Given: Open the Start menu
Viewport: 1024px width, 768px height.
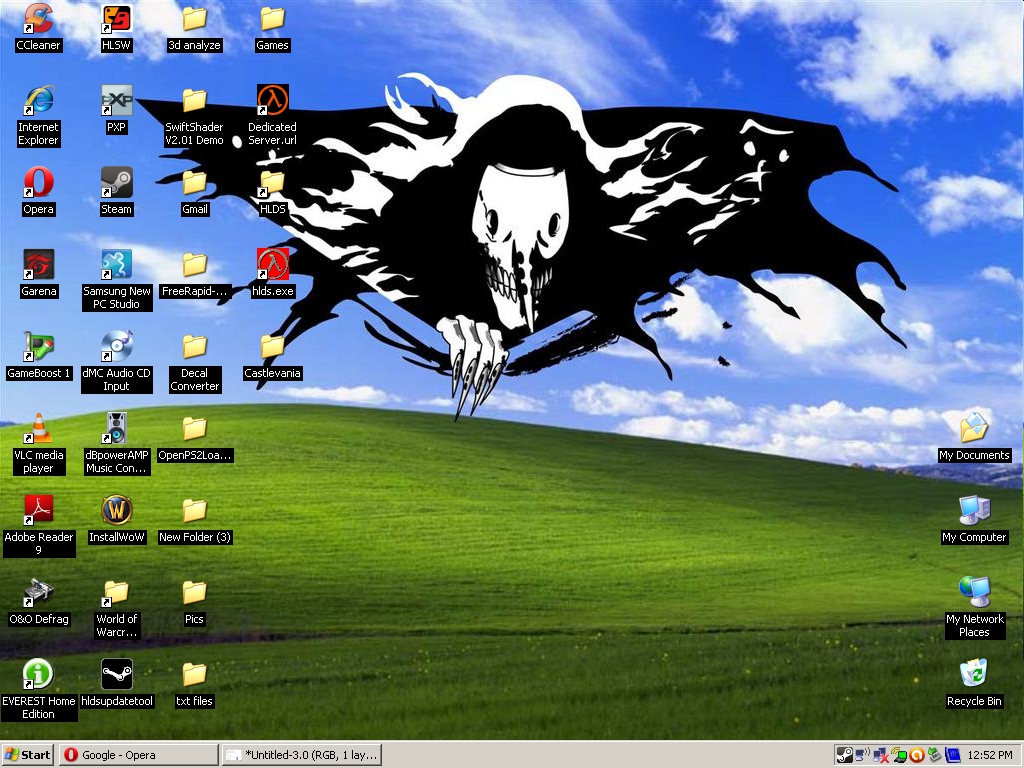Looking at the screenshot, I should [x=28, y=755].
